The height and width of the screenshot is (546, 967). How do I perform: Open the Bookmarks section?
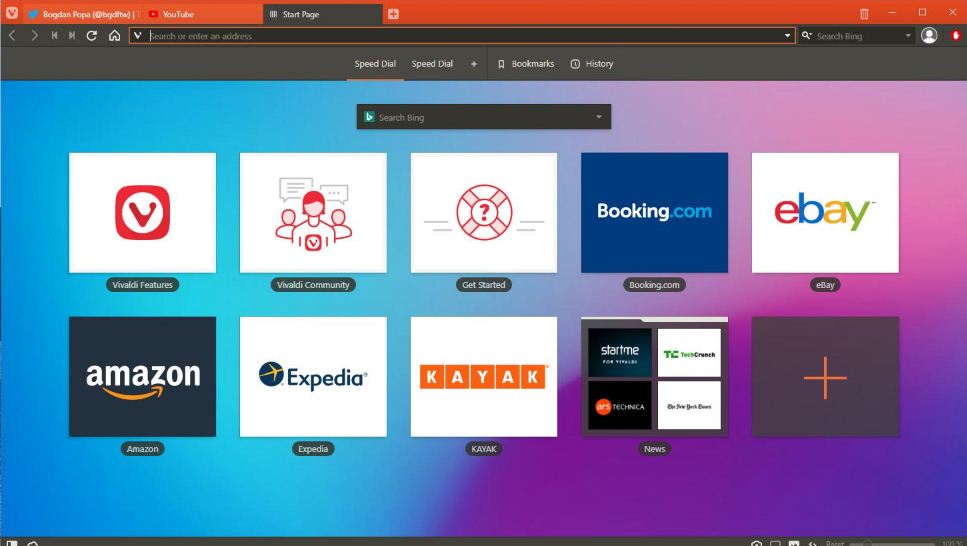tap(526, 64)
